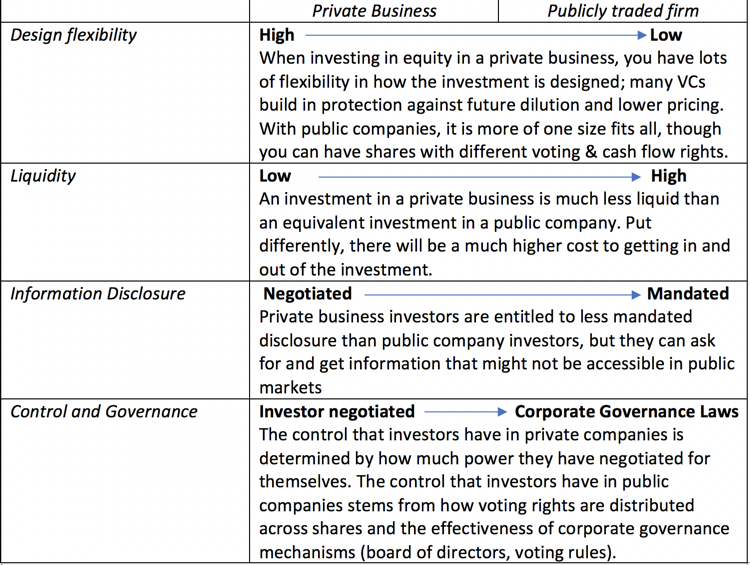Viewport: 750px width, 565px height.
Task: Click the bold 'Investor negotiated' label
Action: (x=337, y=411)
